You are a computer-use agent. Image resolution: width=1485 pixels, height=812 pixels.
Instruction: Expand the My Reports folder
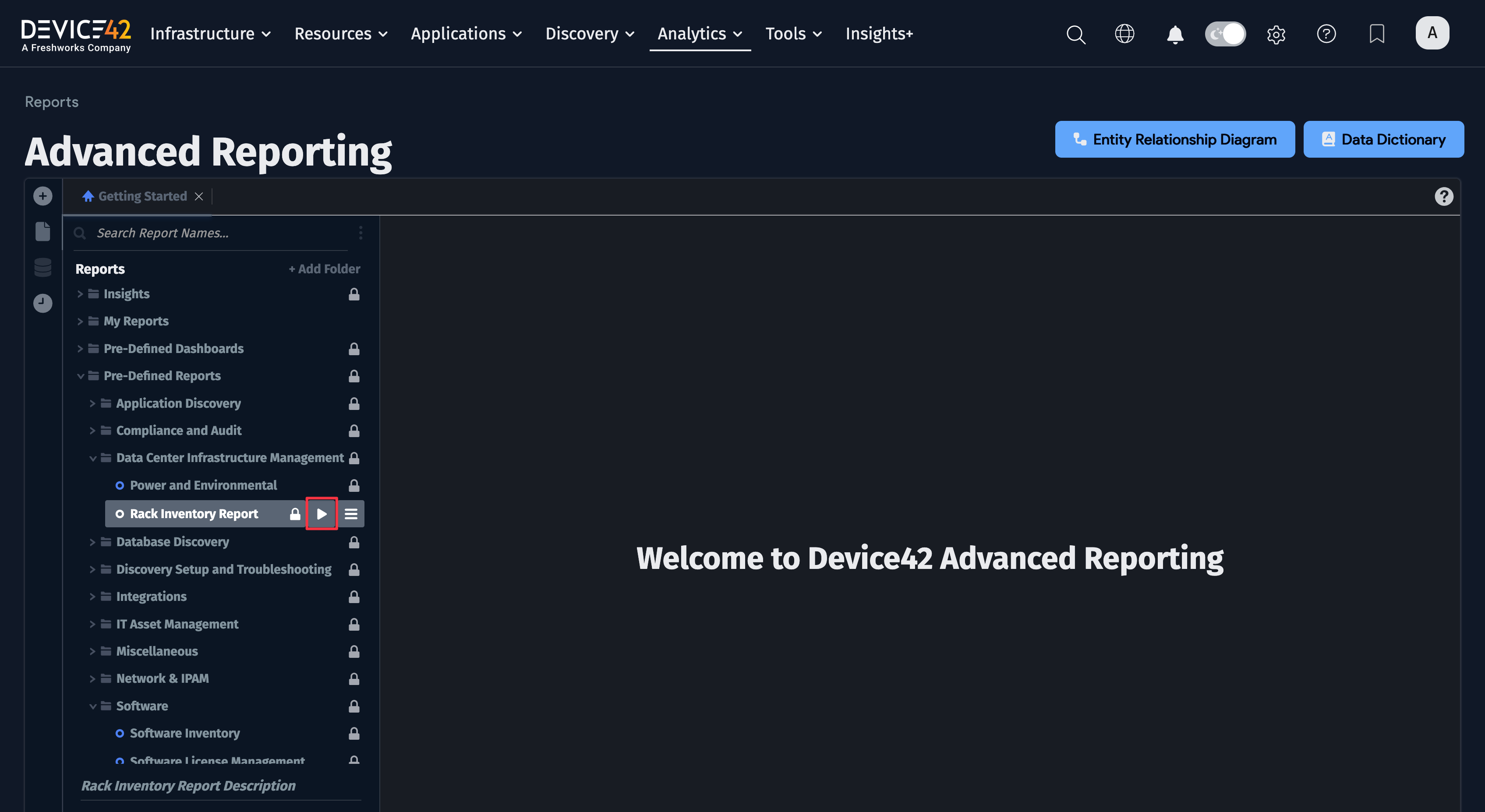click(x=80, y=321)
